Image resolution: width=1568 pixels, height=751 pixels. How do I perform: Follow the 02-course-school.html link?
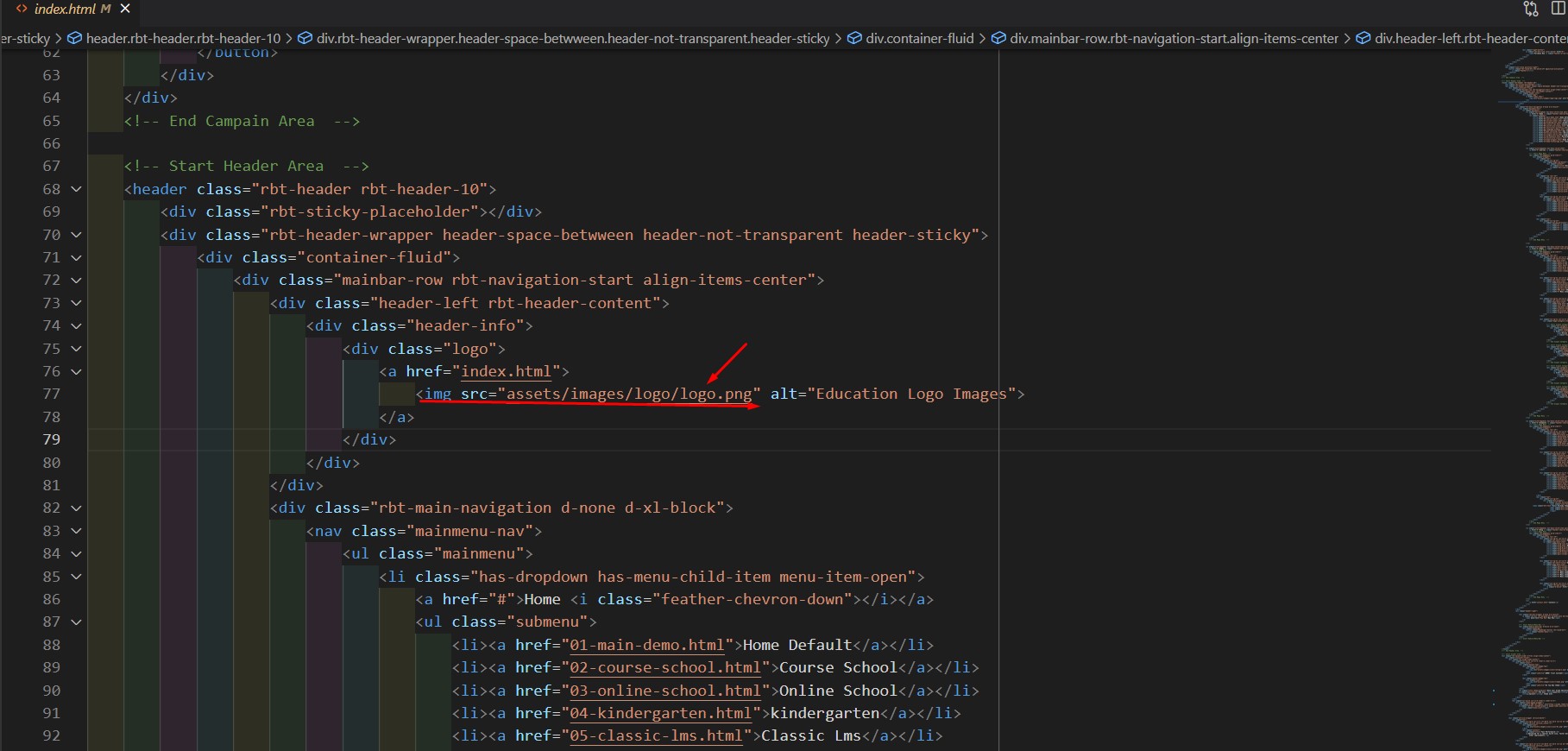(x=665, y=667)
